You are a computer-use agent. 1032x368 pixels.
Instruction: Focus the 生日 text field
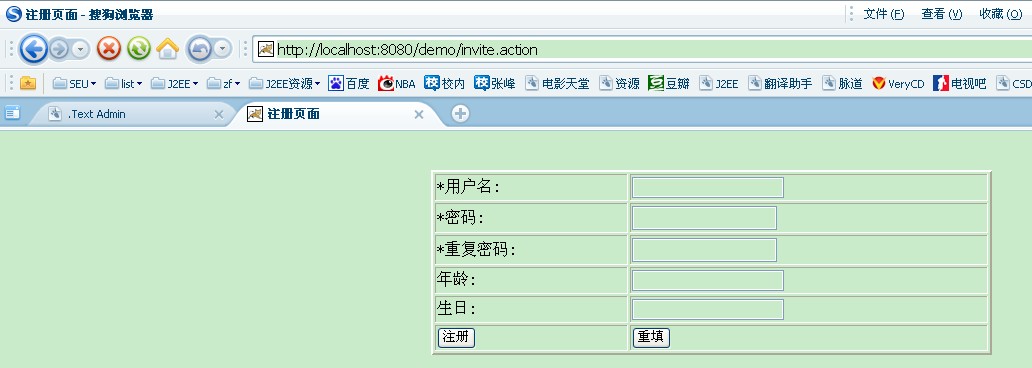click(708, 309)
